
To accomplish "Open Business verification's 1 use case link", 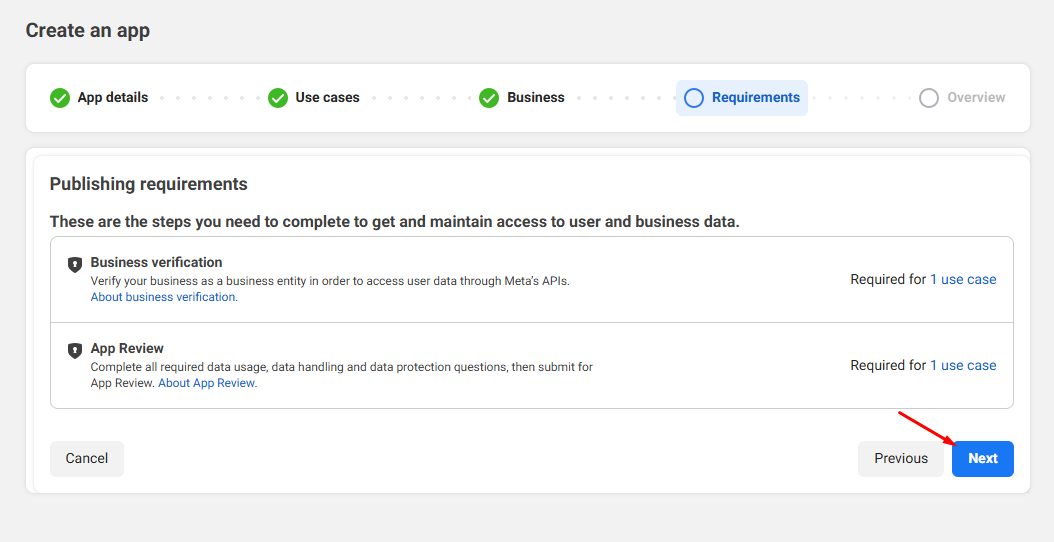I will (x=963, y=280).
